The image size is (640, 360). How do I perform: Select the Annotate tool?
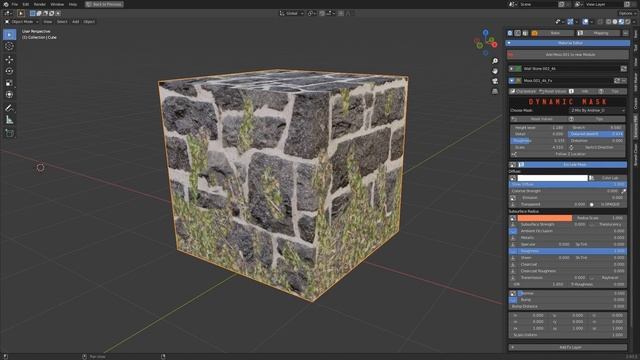point(9,108)
